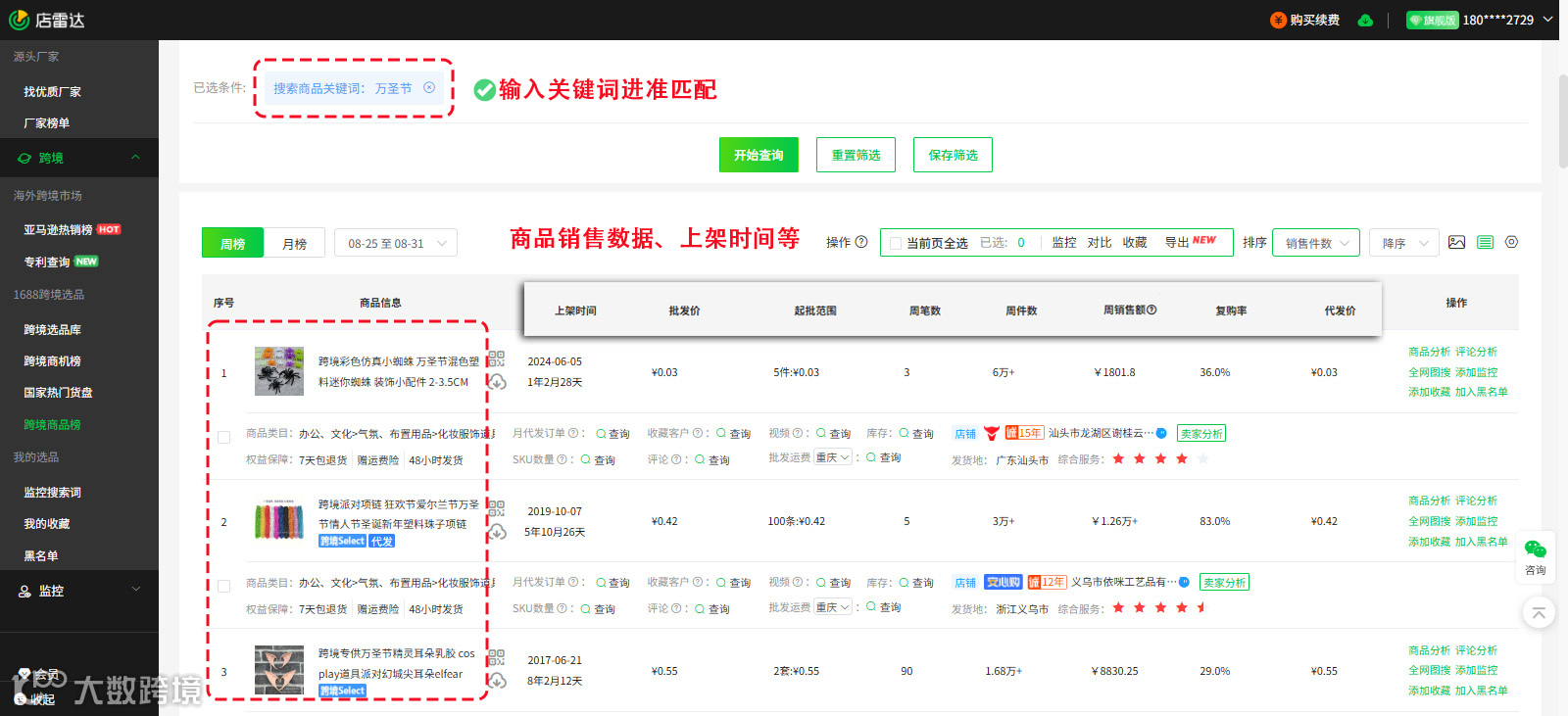Select 周榜 tab
1568x716 pixels.
click(232, 243)
